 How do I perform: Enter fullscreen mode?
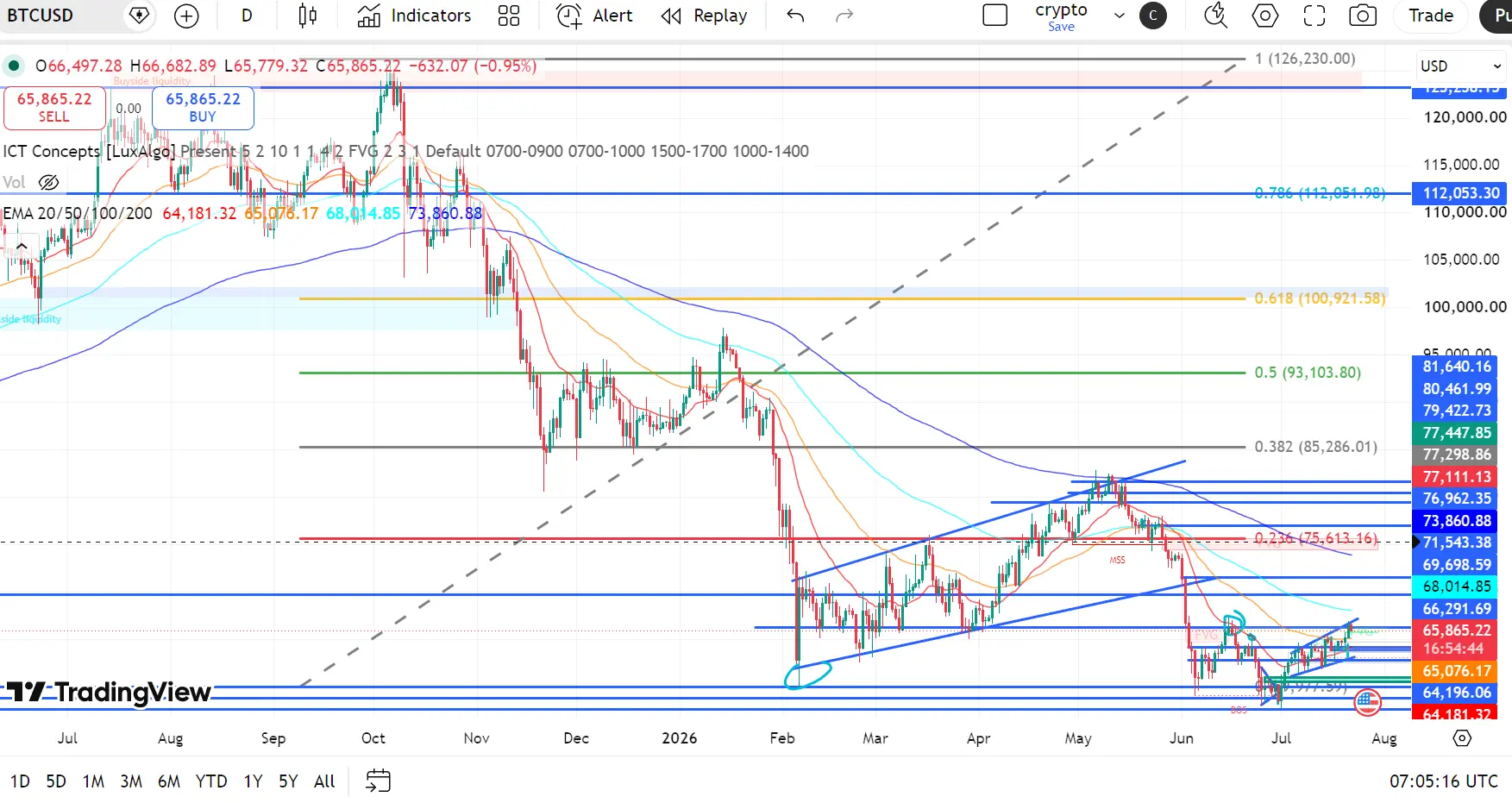tap(1314, 16)
